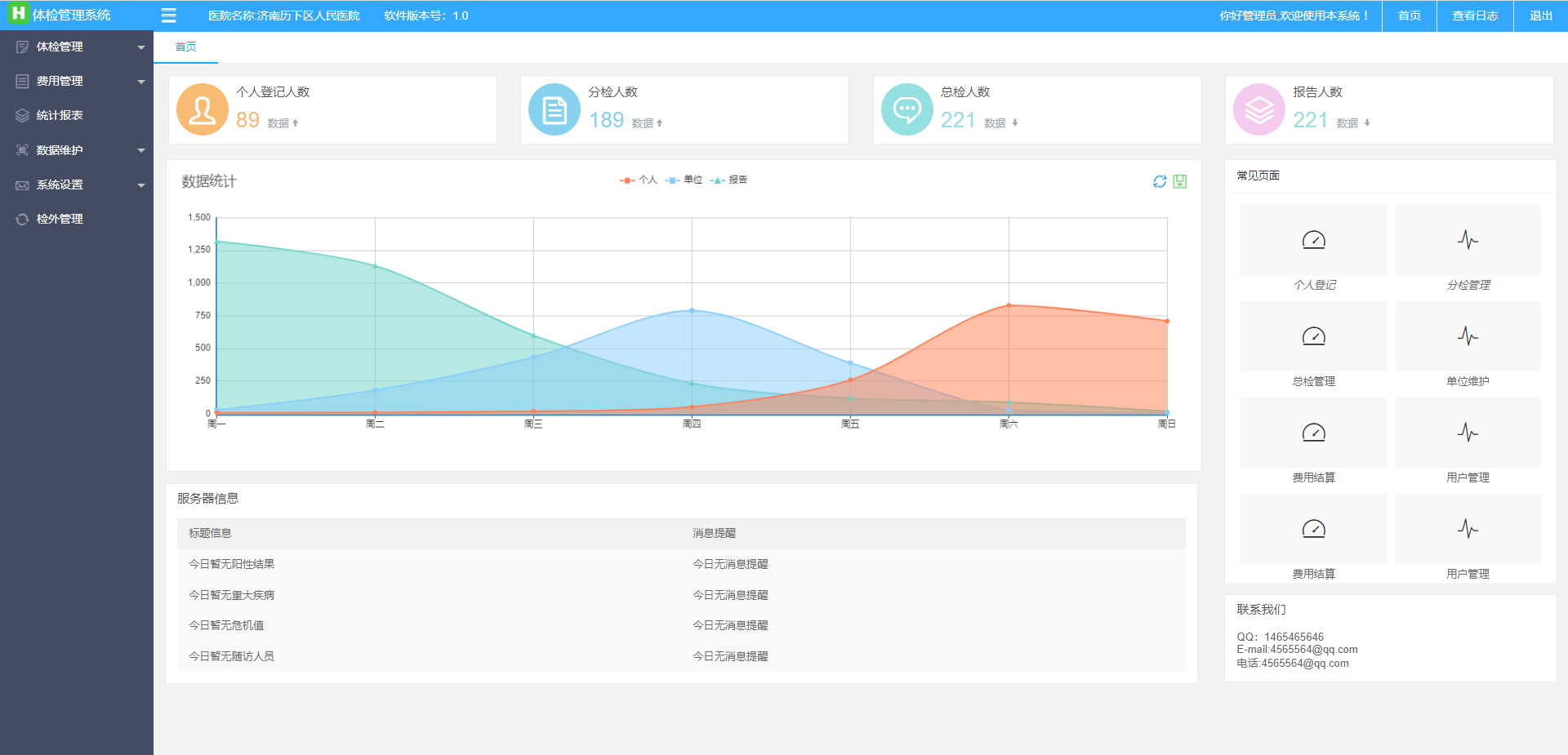Screen dimensions: 1568x755
Task: Click the save chart as image icon
Action: [1180, 181]
